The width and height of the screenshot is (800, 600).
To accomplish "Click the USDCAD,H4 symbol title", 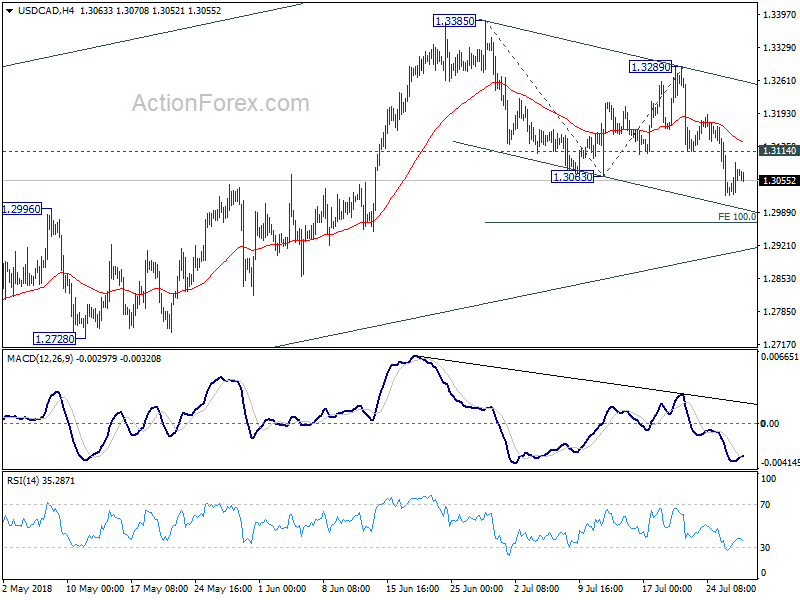I will [45, 10].
